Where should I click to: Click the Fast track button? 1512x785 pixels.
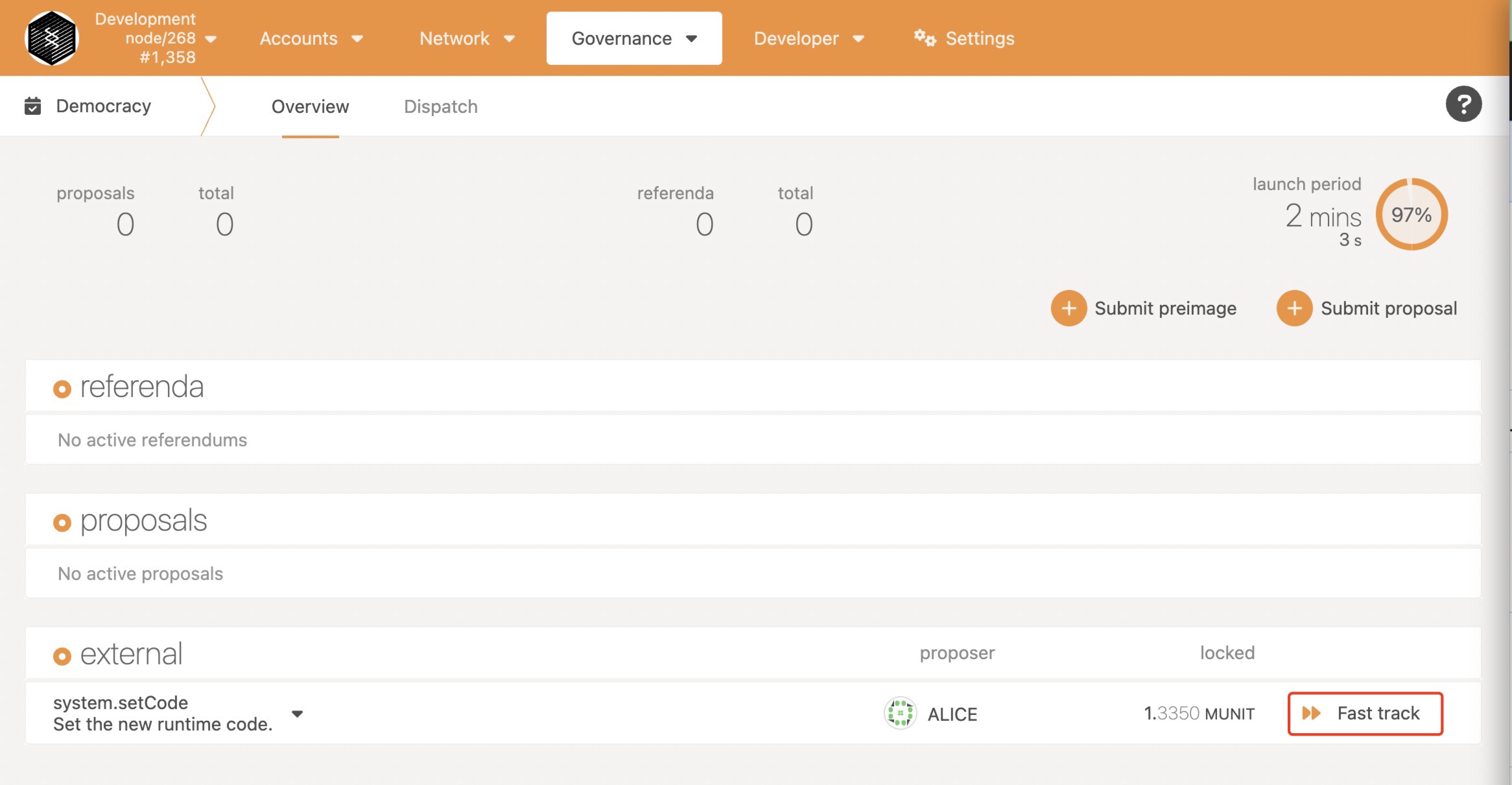tap(1365, 713)
